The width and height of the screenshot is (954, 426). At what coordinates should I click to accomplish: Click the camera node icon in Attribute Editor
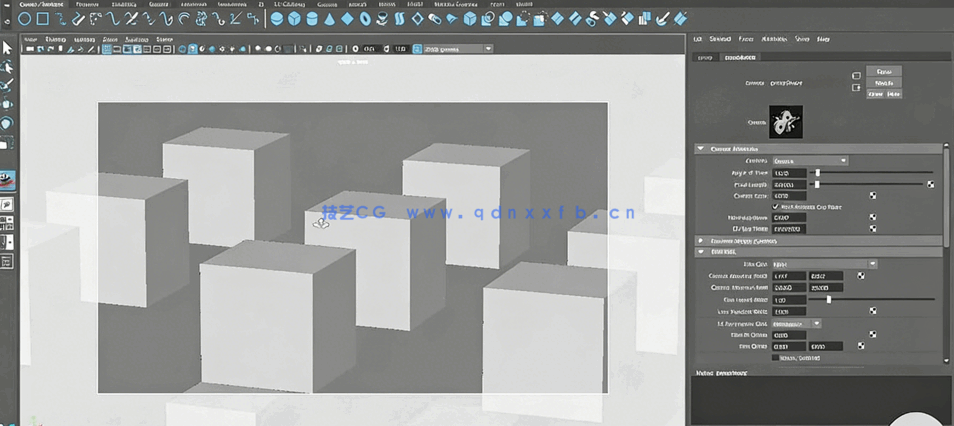785,122
